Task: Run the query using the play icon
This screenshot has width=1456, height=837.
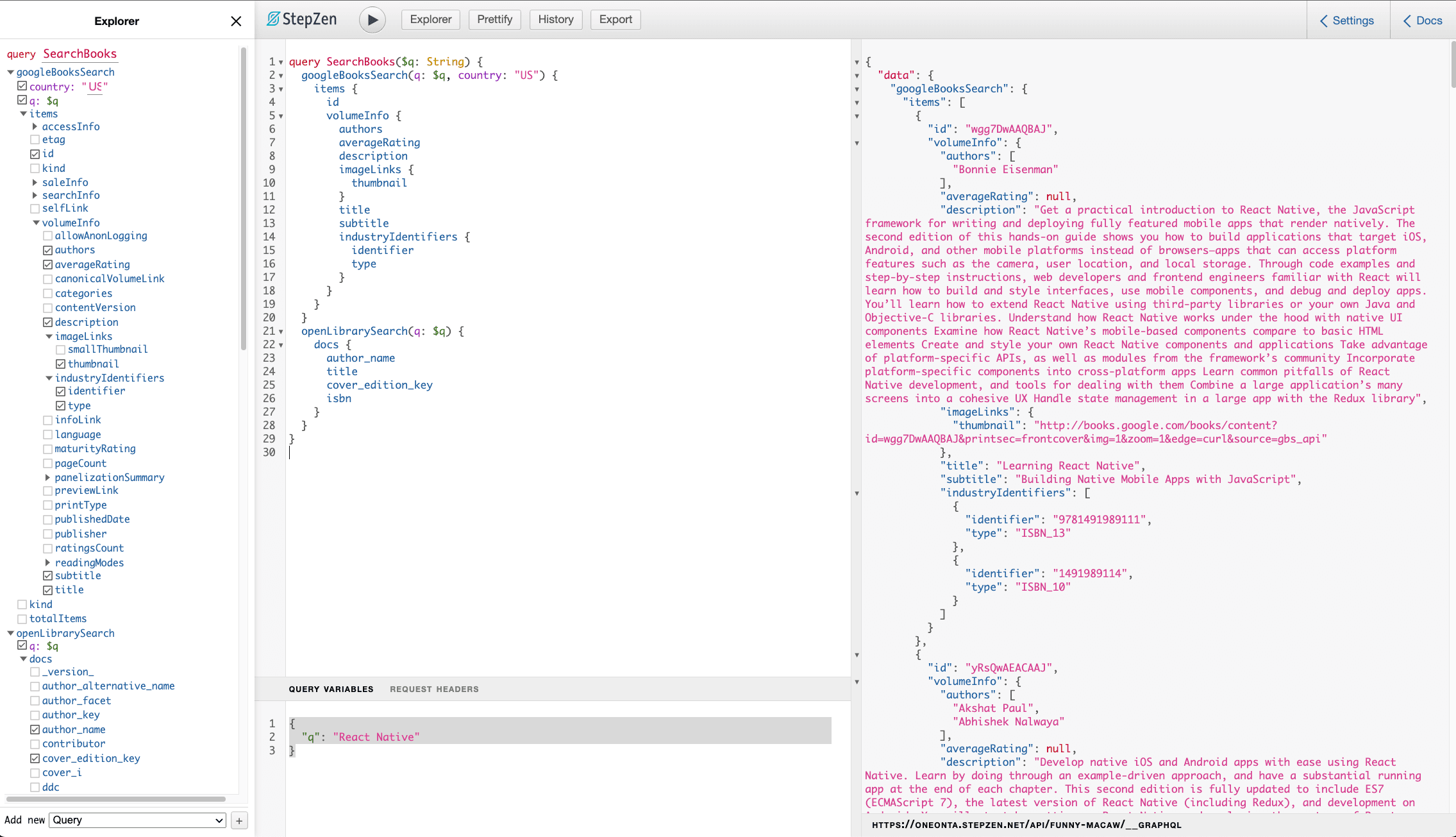Action: point(372,19)
